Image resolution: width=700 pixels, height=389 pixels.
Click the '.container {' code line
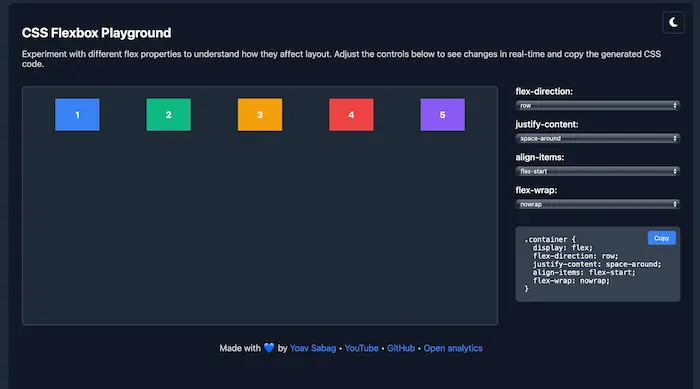(550, 239)
